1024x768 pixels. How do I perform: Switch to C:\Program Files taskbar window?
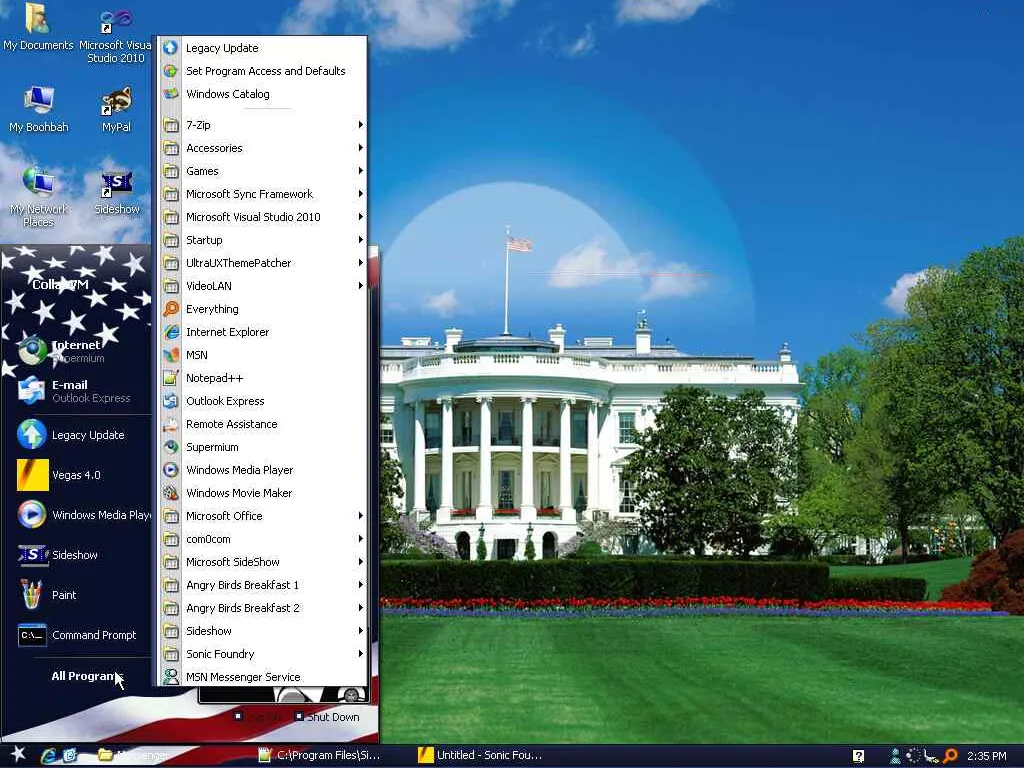319,755
